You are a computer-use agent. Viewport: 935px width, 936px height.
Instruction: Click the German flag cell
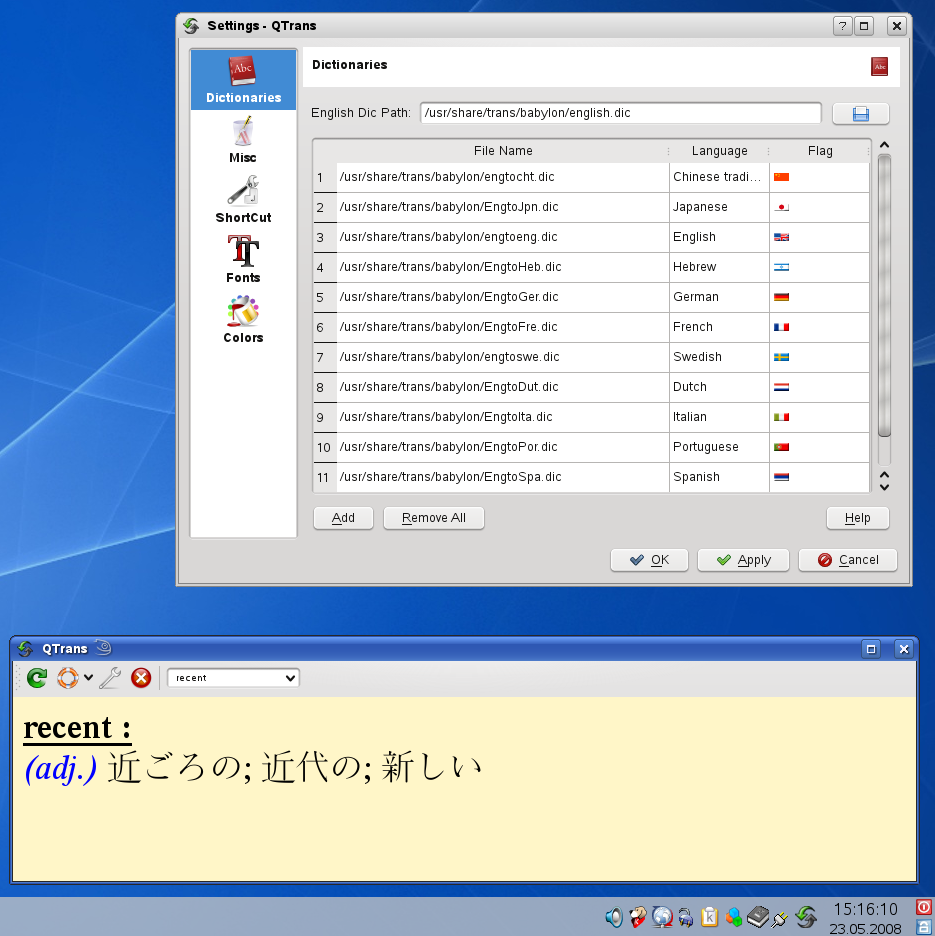[819, 297]
